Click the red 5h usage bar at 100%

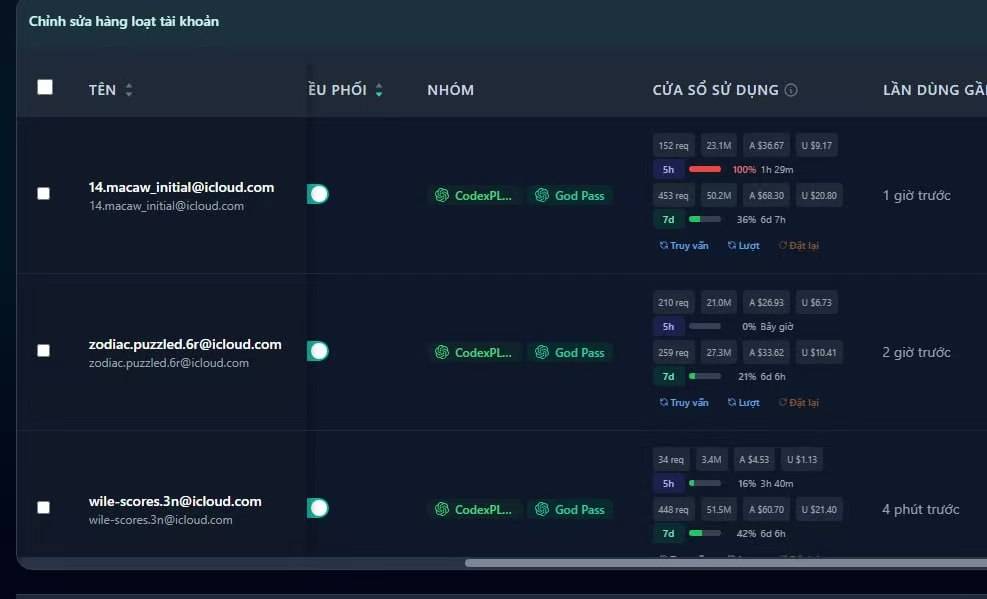click(705, 169)
